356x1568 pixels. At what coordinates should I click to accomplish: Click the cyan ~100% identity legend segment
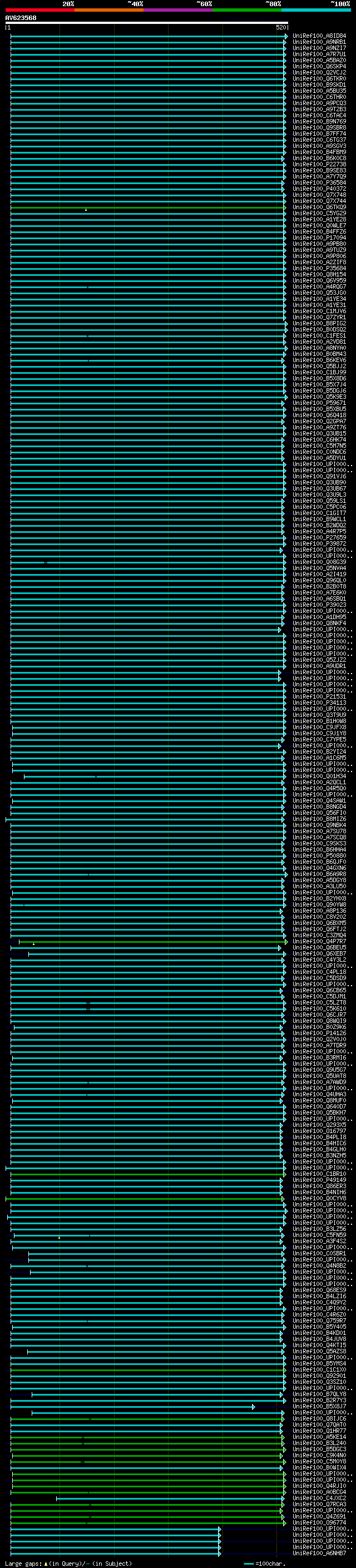tap(316, 11)
